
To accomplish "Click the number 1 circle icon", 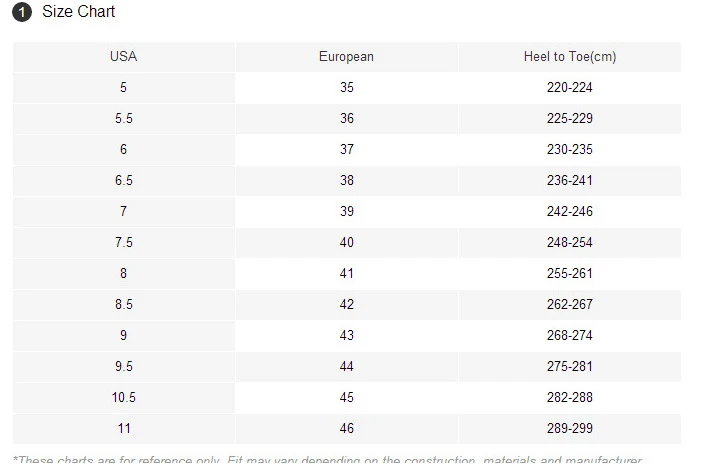I will [x=23, y=13].
